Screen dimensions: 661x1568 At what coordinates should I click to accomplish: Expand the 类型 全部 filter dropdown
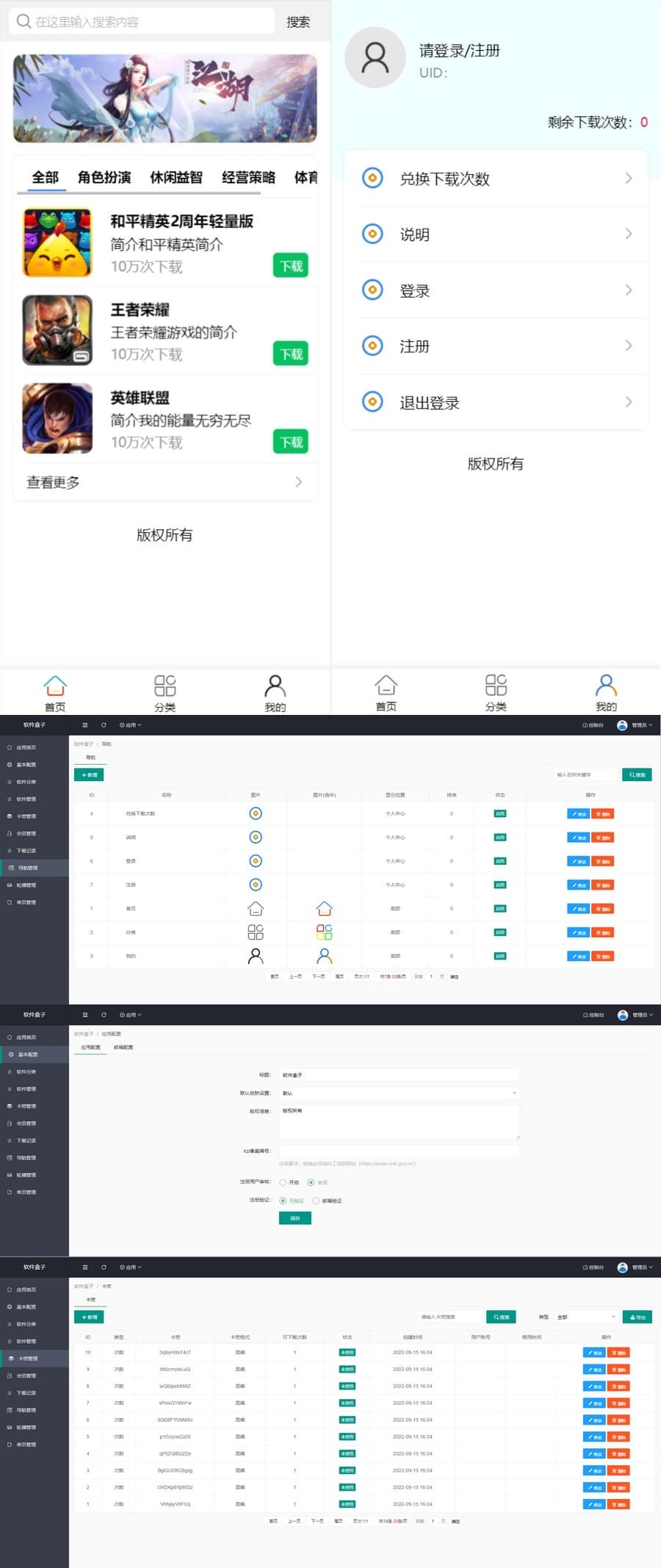(586, 1317)
